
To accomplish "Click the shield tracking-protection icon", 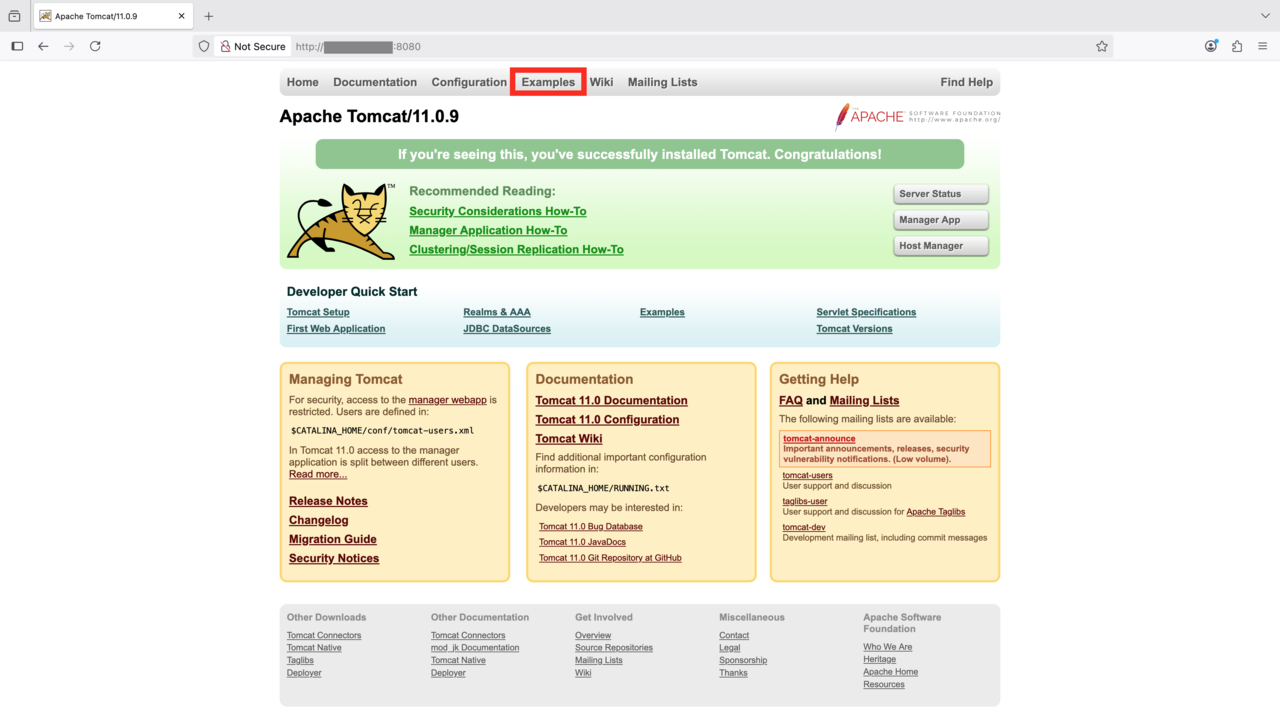I will tap(203, 46).
